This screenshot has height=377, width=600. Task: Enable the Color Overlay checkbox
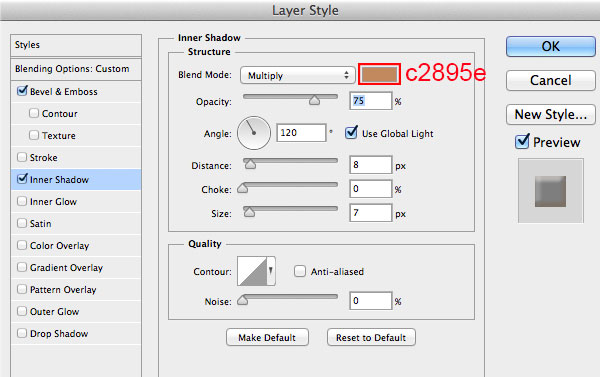pyautogui.click(x=22, y=245)
